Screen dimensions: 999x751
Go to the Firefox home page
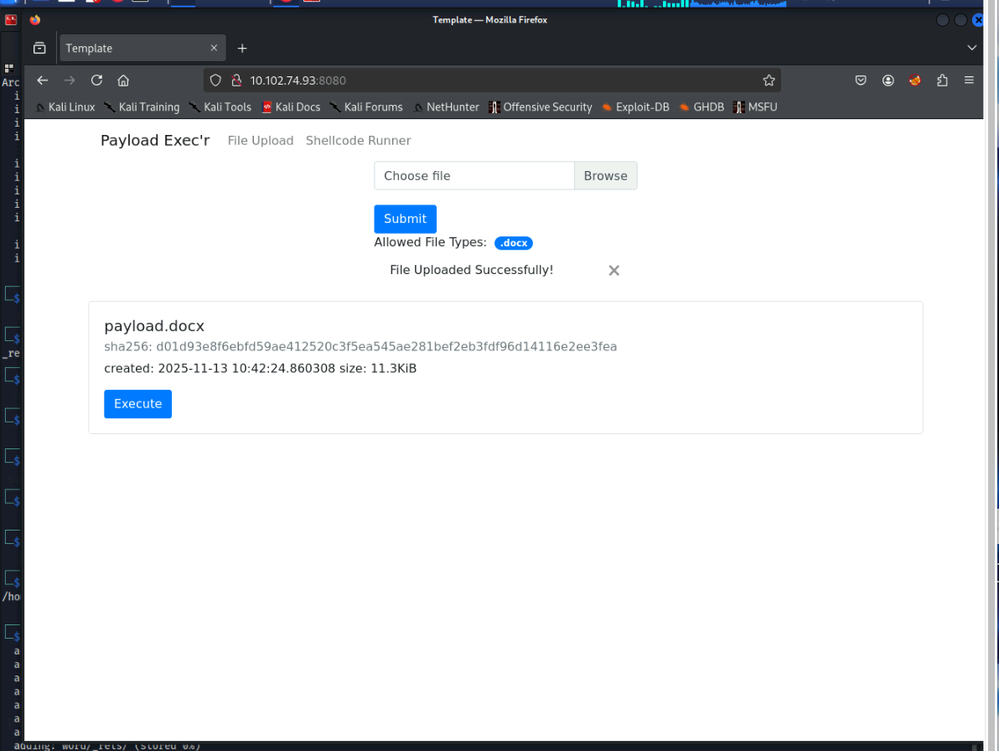123,80
